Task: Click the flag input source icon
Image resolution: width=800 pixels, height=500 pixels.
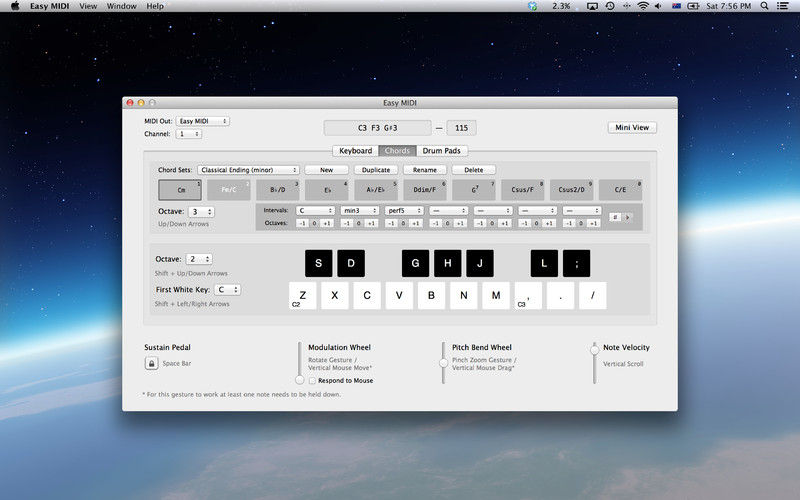Action: (677, 6)
